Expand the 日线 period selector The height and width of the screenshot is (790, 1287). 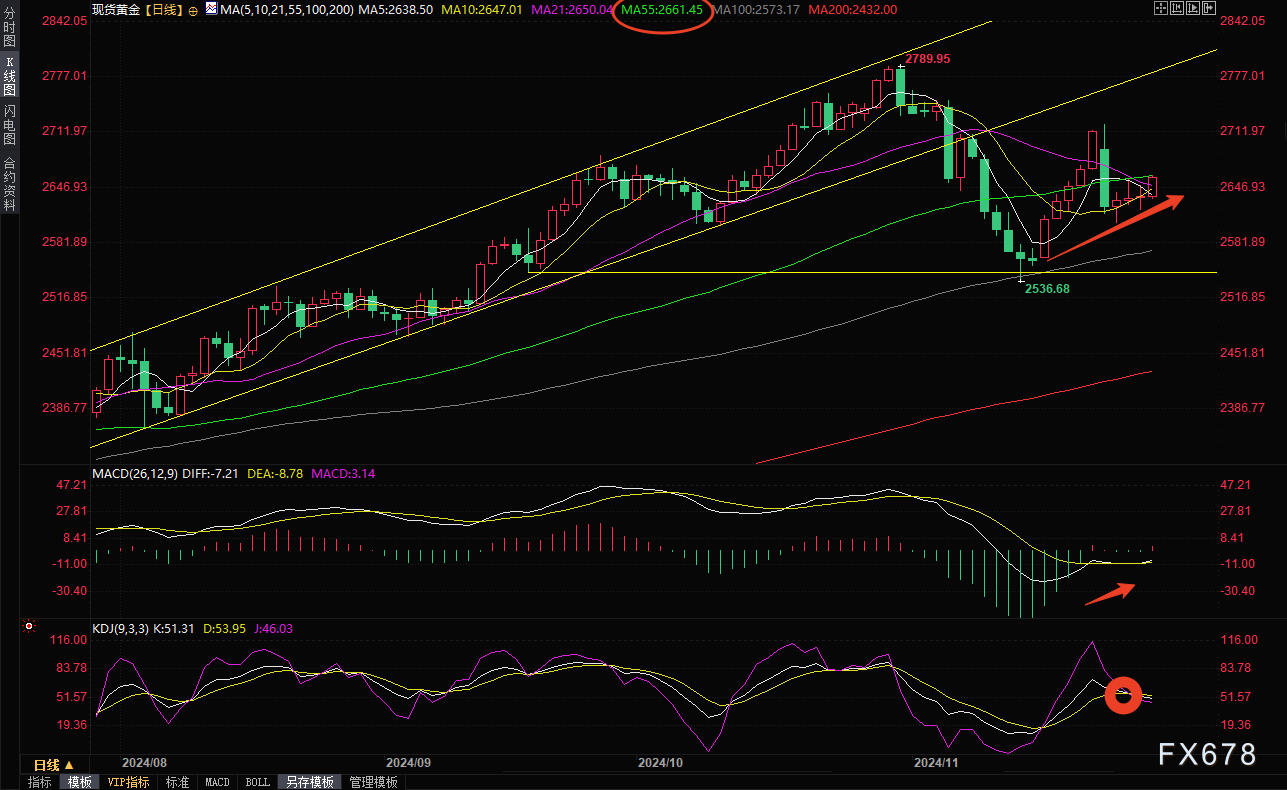[47, 764]
